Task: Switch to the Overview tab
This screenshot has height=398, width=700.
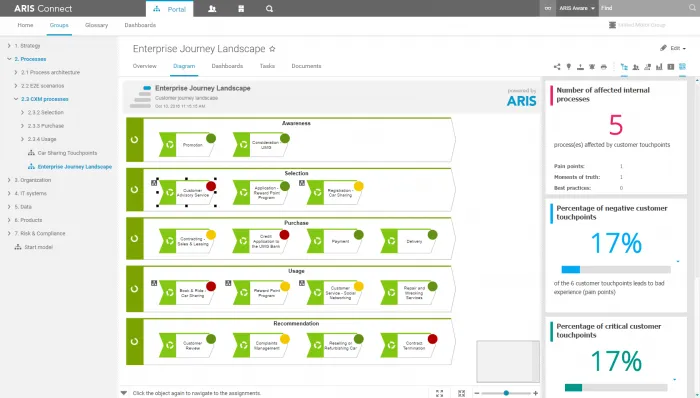Action: pyautogui.click(x=145, y=66)
